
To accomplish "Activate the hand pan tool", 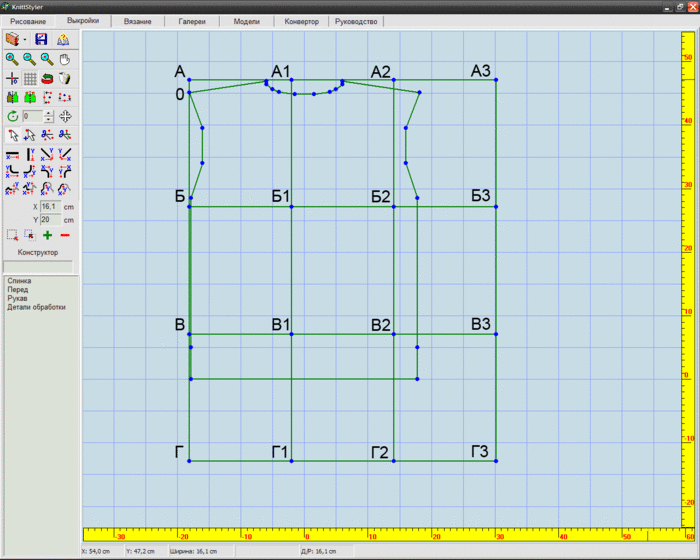I will (x=65, y=59).
